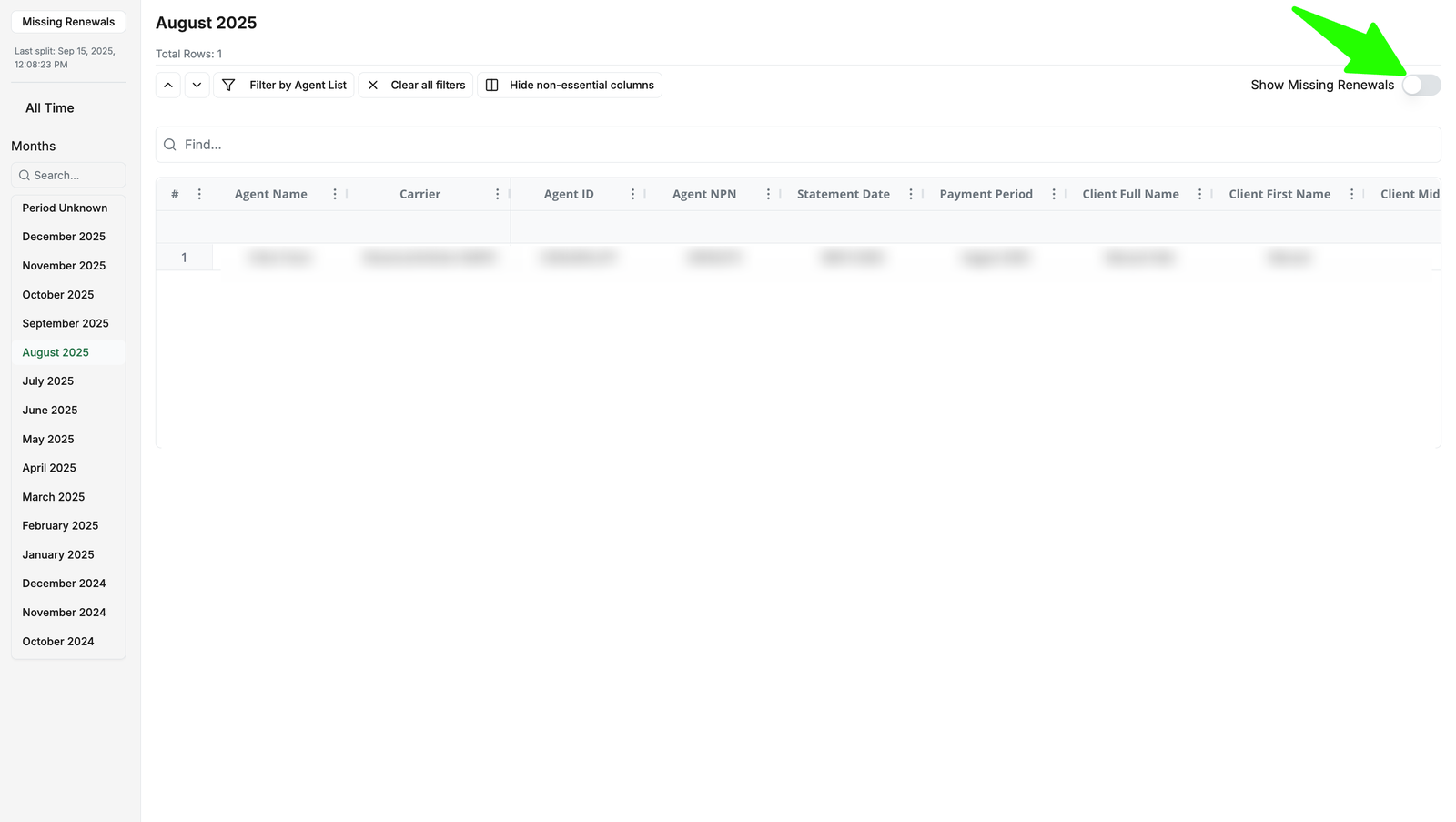Select the Missing Renewals tab
The height and width of the screenshot is (822, 1456).
[68, 22]
